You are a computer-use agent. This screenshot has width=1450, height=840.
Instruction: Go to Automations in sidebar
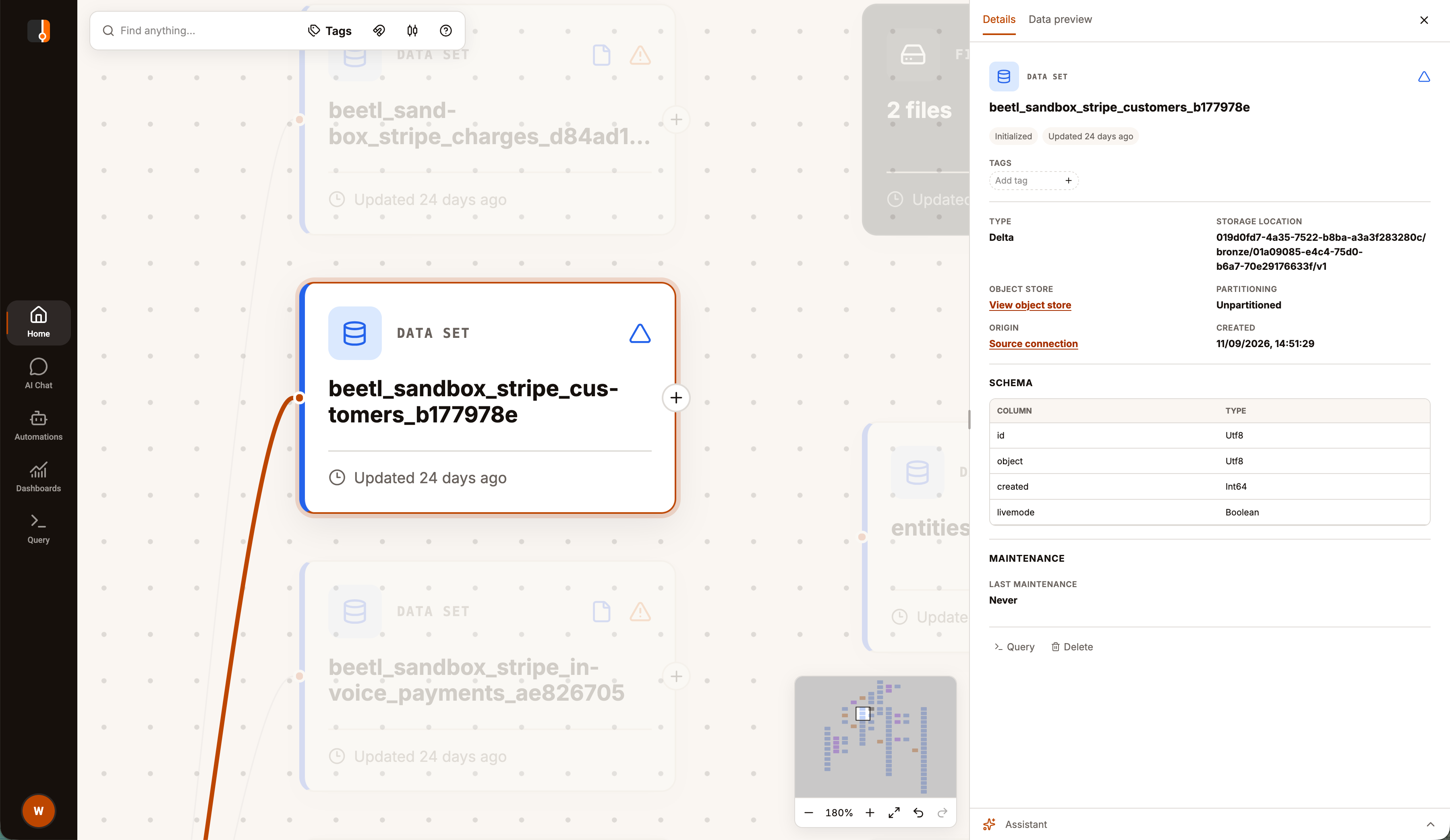coord(39,426)
